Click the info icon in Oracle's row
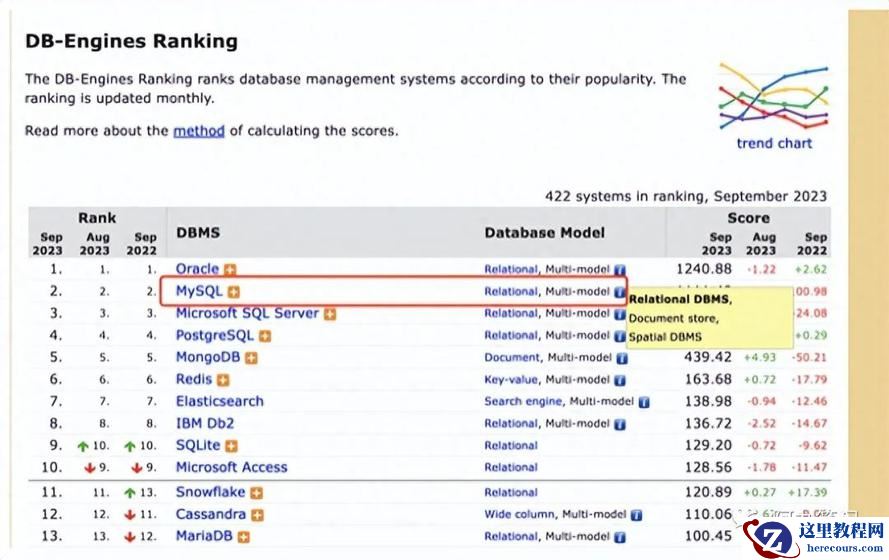889x560 pixels. coord(620,270)
